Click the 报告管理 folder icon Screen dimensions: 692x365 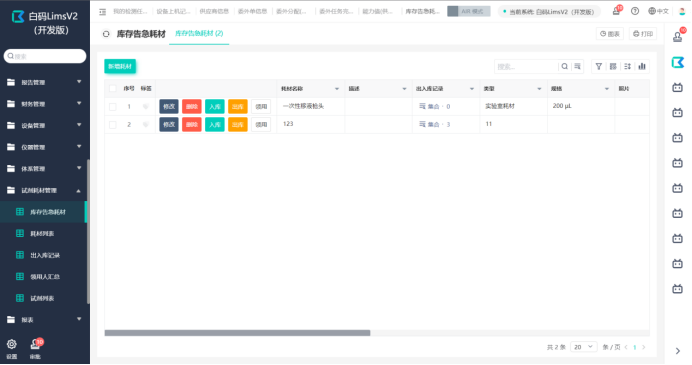point(11,82)
